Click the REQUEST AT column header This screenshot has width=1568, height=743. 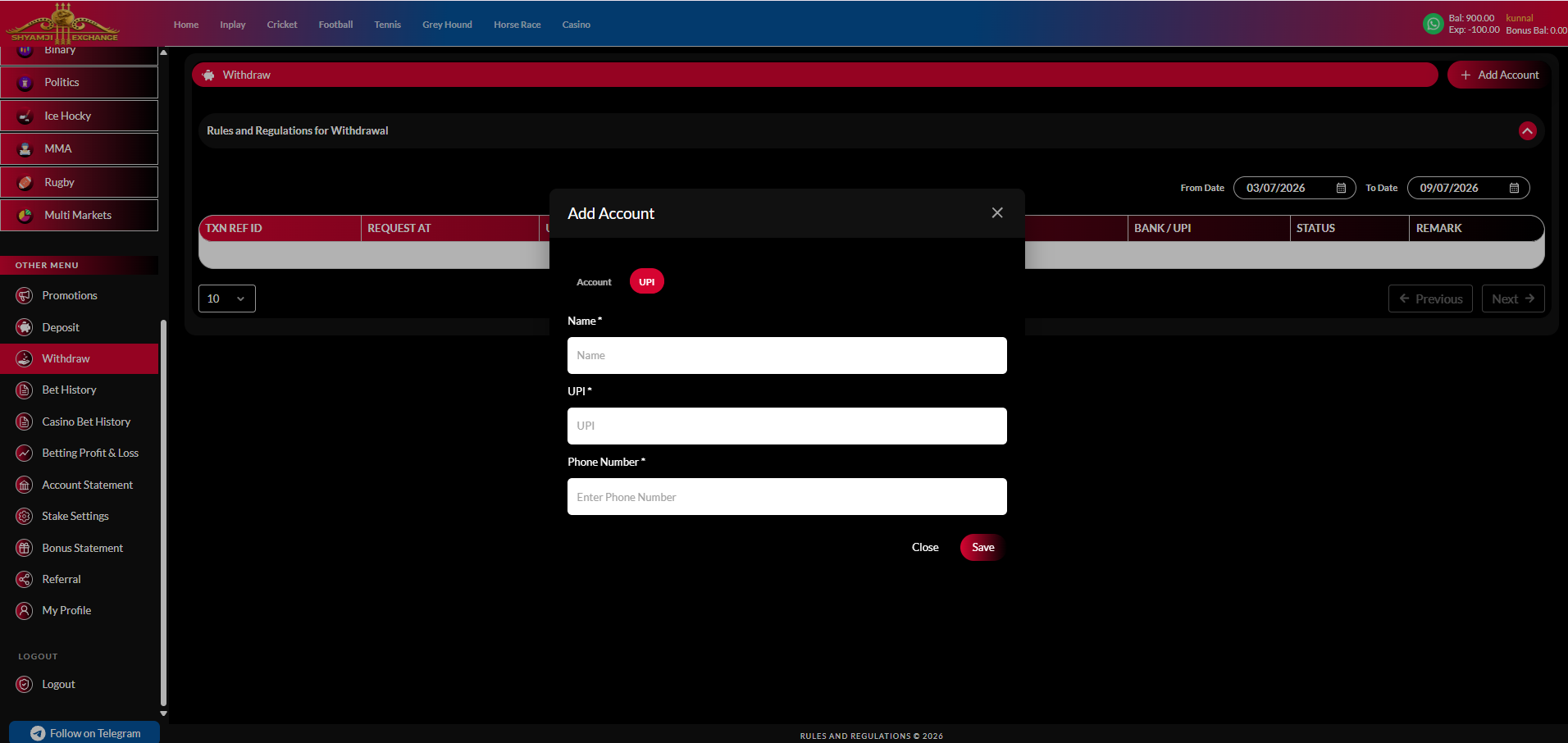449,228
